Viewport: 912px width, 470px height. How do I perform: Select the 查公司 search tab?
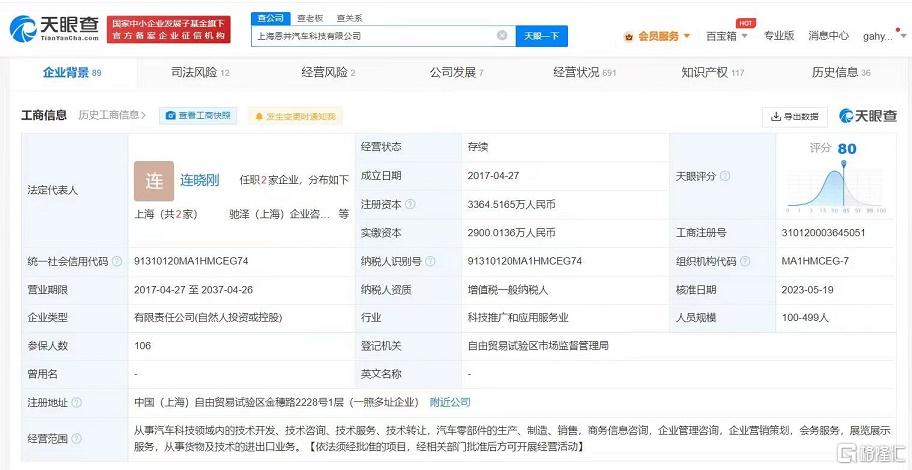(270, 18)
